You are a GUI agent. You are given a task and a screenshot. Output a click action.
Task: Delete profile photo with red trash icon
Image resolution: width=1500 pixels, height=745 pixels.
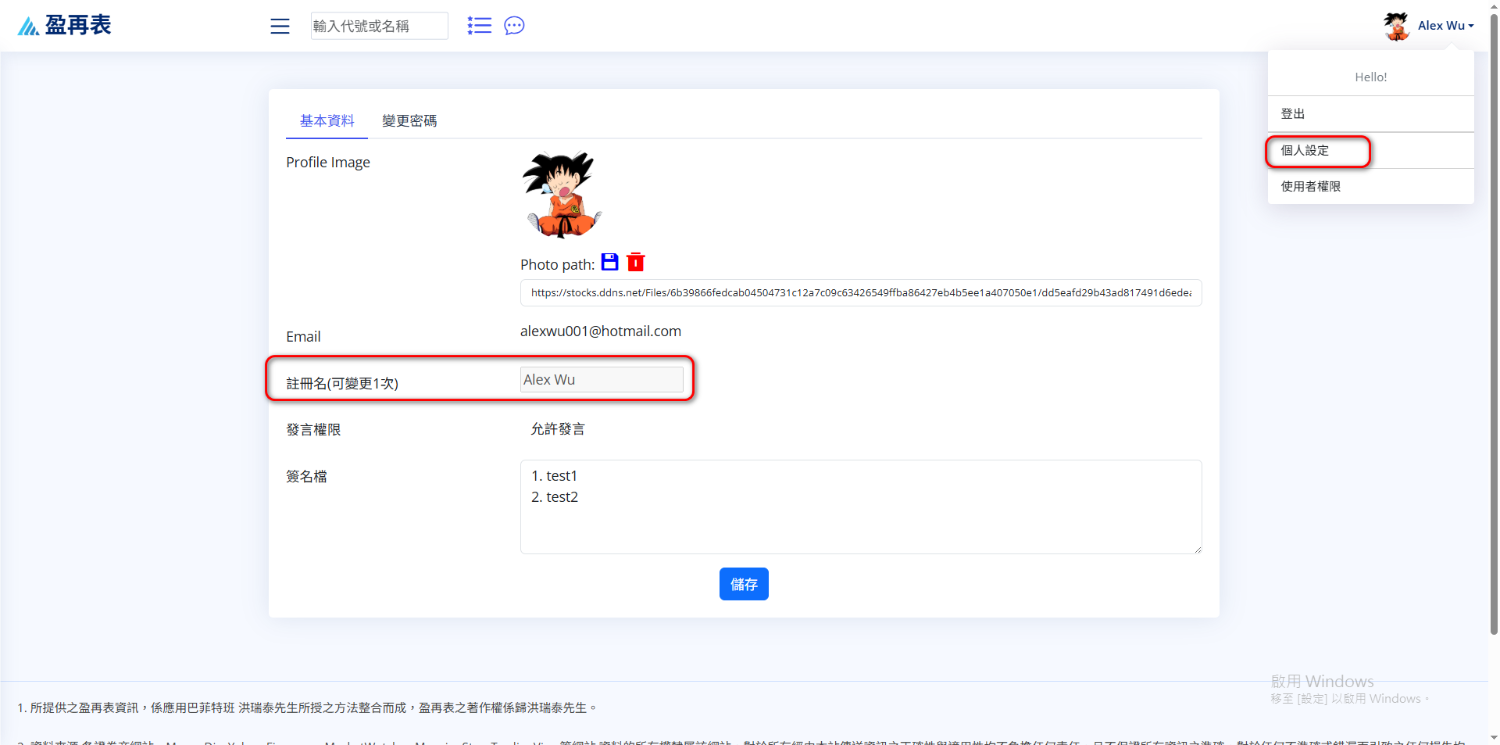click(636, 262)
